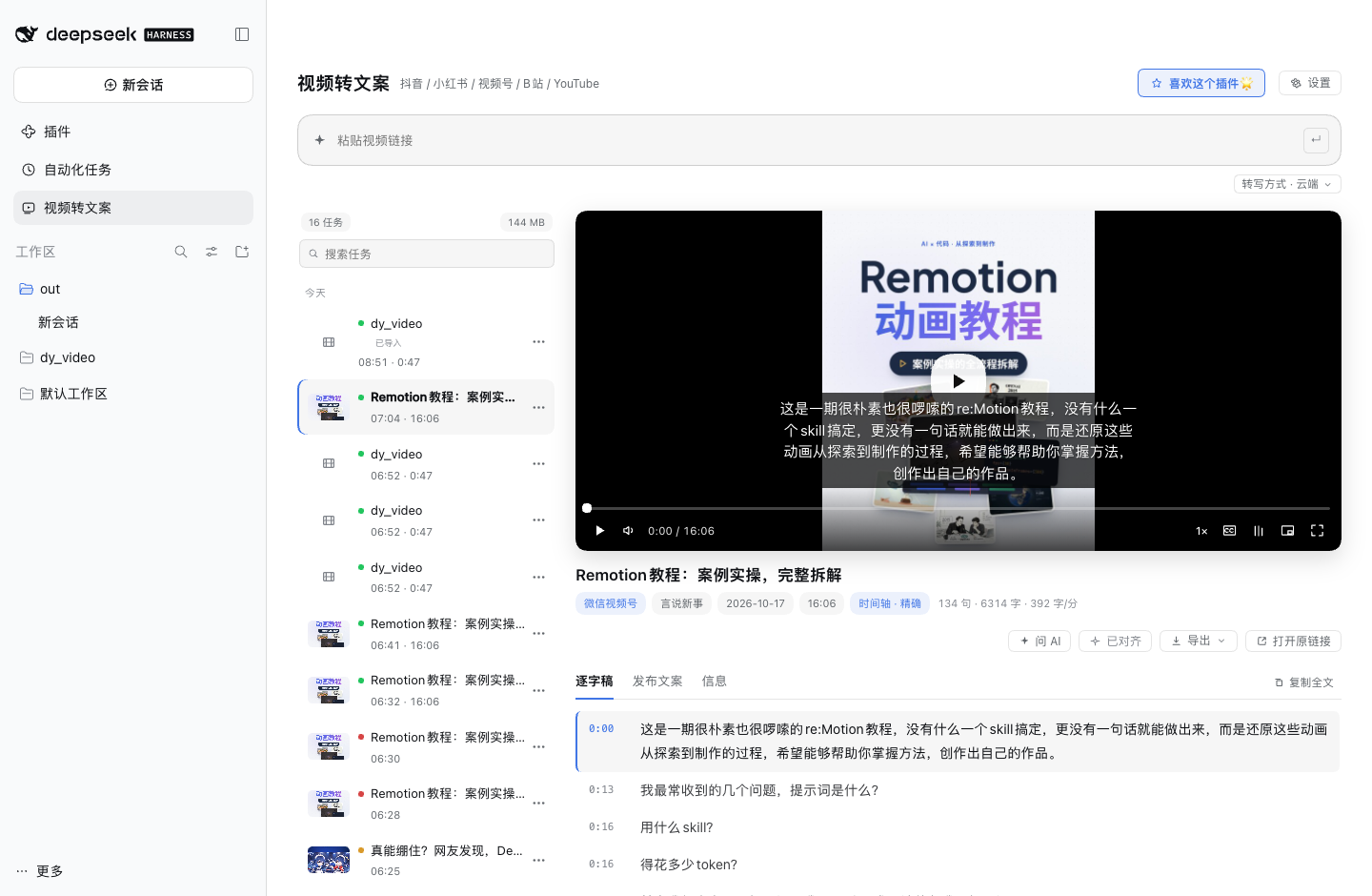Toggle the 已对齐 alignment button
1372x896 pixels.
coord(1116,641)
